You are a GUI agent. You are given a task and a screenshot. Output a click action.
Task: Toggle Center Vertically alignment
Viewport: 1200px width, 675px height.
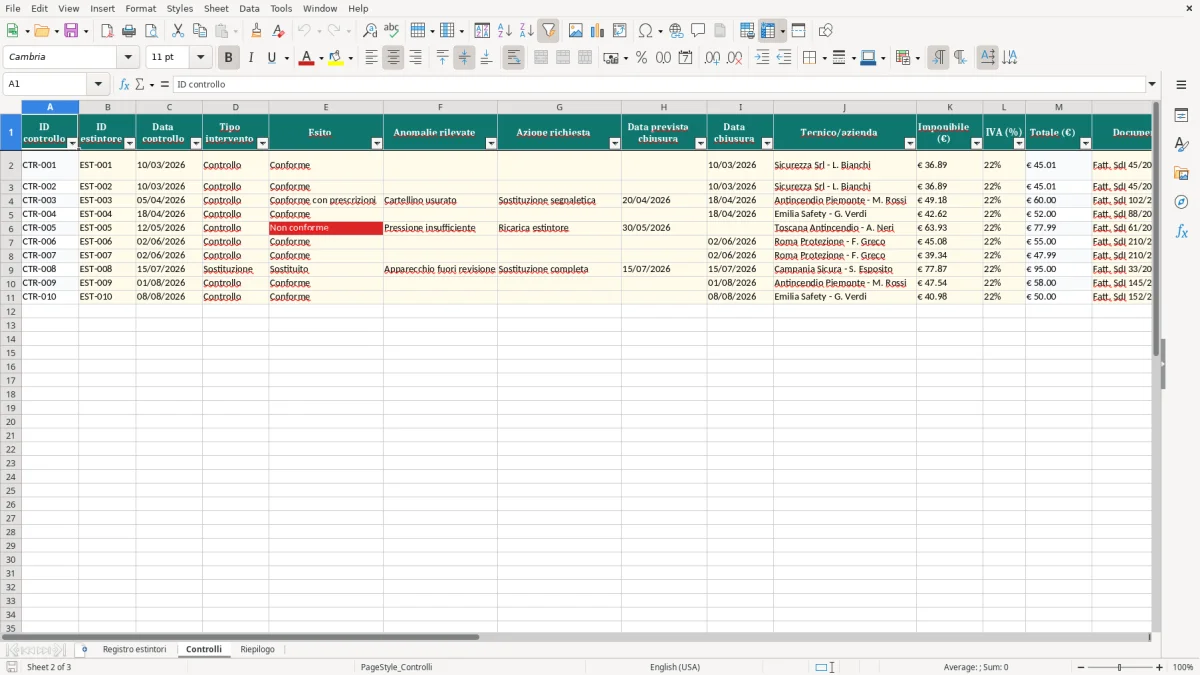[x=464, y=58]
